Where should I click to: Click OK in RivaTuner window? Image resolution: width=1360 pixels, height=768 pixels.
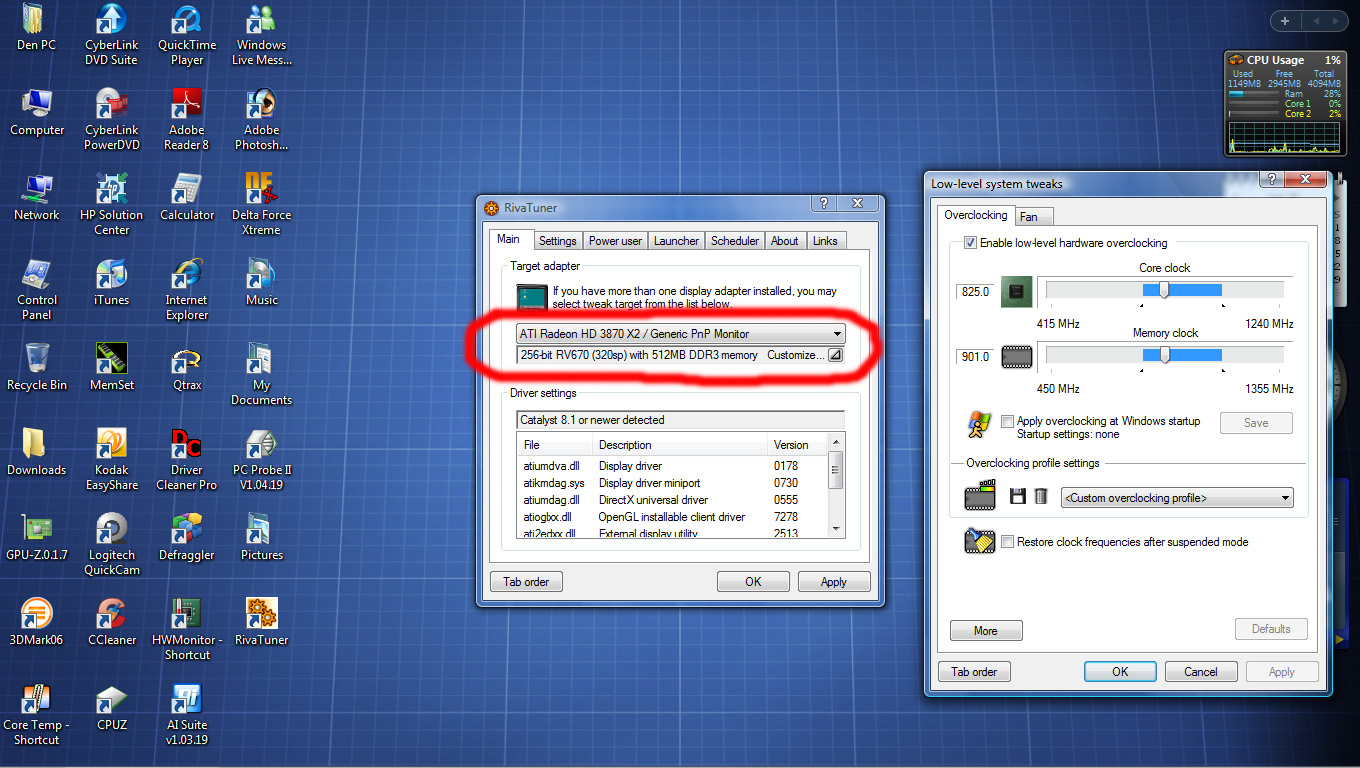[x=753, y=581]
